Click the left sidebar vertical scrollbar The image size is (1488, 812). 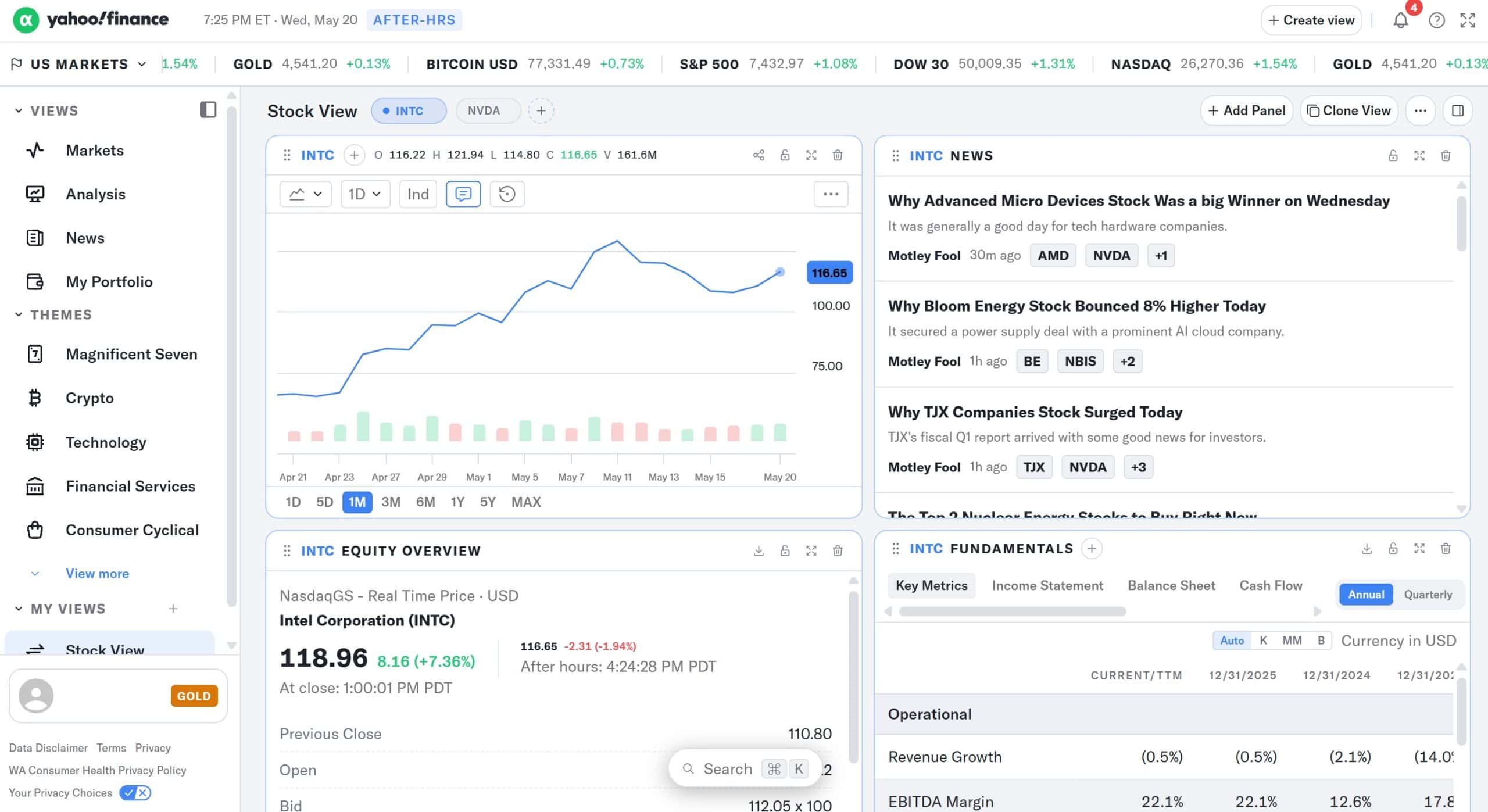point(231,356)
